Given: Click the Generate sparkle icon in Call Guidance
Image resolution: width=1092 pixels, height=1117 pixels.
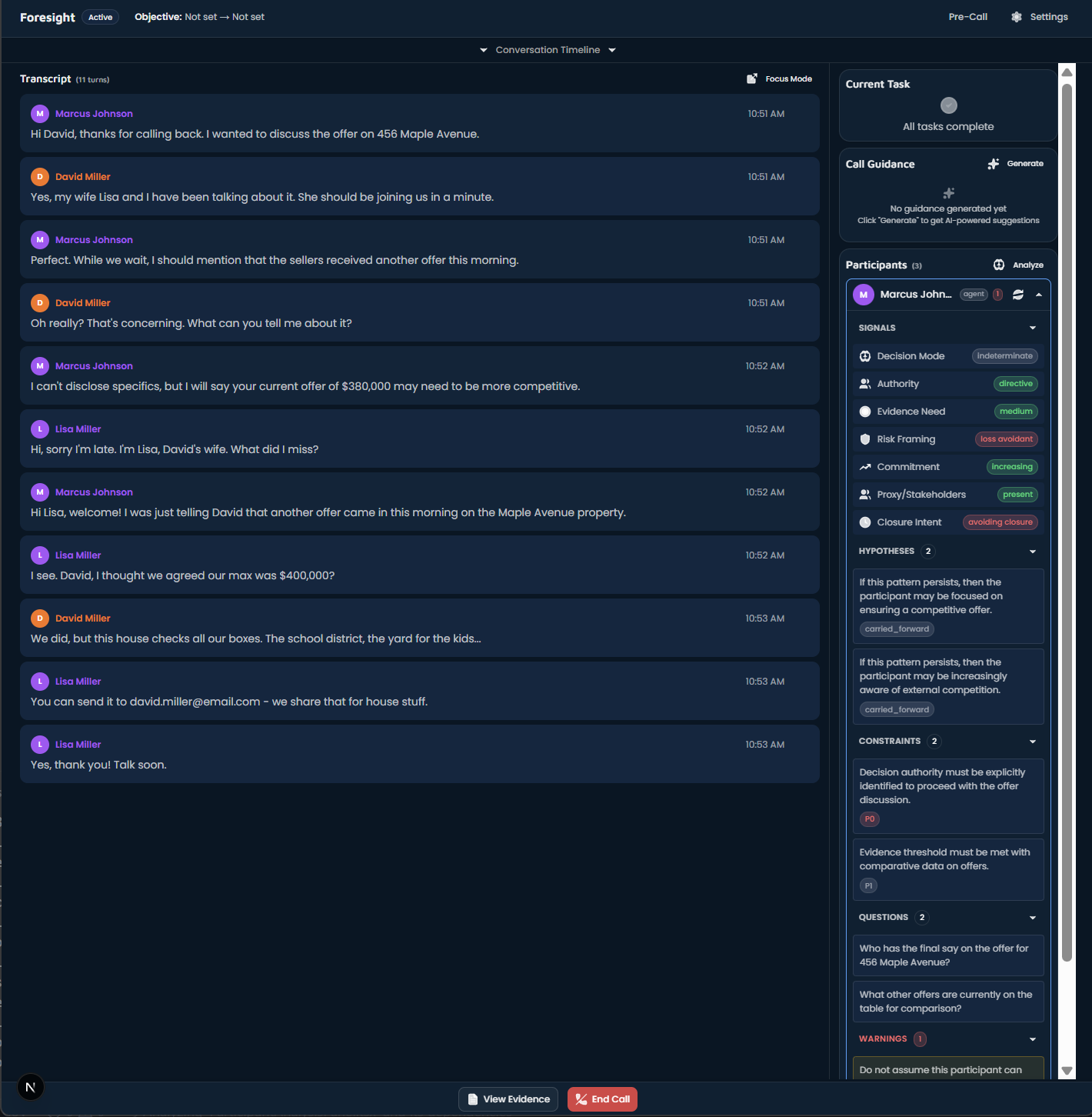Looking at the screenshot, I should point(994,164).
